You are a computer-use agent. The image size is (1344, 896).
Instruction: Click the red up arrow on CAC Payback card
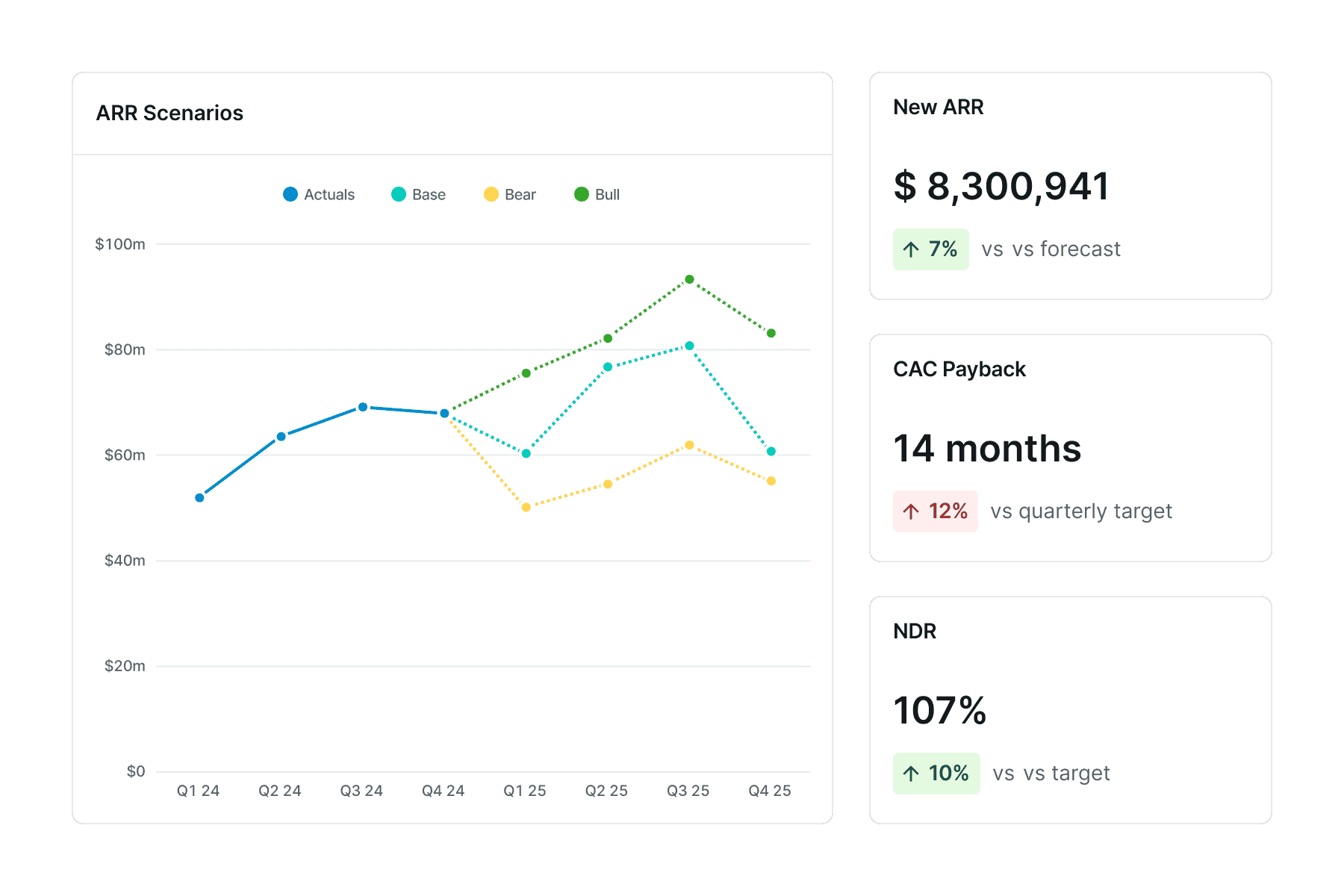(910, 511)
